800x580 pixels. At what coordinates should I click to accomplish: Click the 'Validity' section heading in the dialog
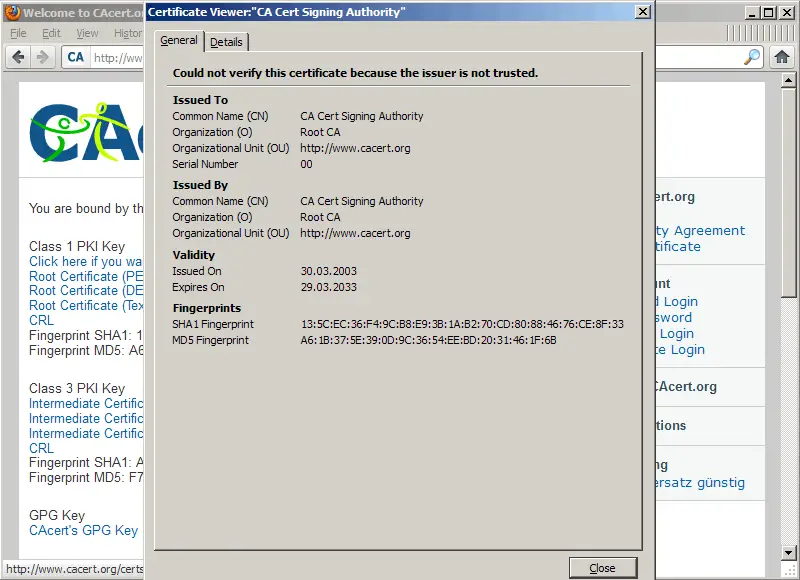193,255
